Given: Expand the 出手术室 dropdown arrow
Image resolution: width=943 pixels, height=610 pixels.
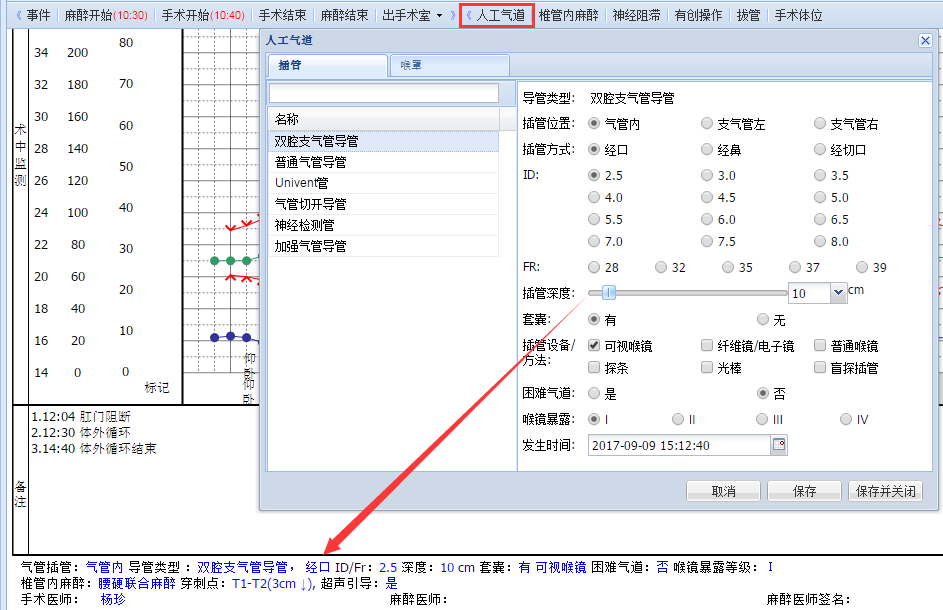Looking at the screenshot, I should pyautogui.click(x=438, y=16).
